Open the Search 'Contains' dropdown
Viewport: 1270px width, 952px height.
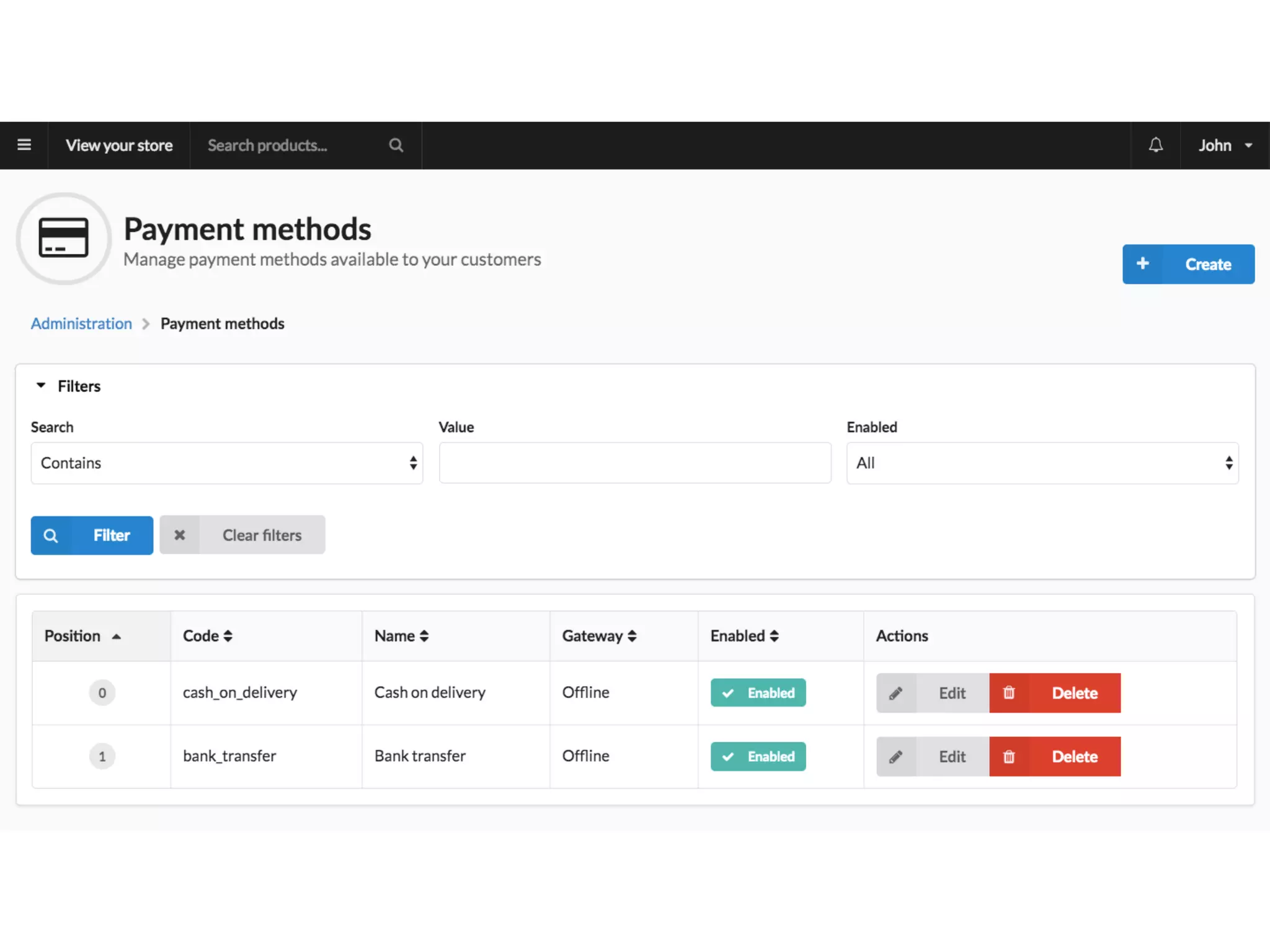click(227, 463)
